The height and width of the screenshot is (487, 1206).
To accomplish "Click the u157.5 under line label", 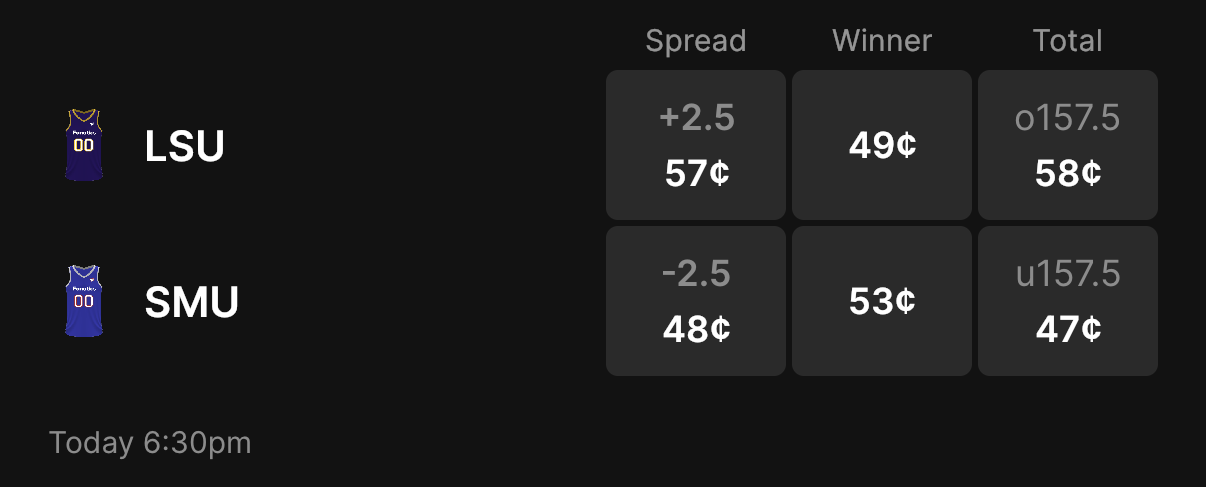I will point(1068,273).
